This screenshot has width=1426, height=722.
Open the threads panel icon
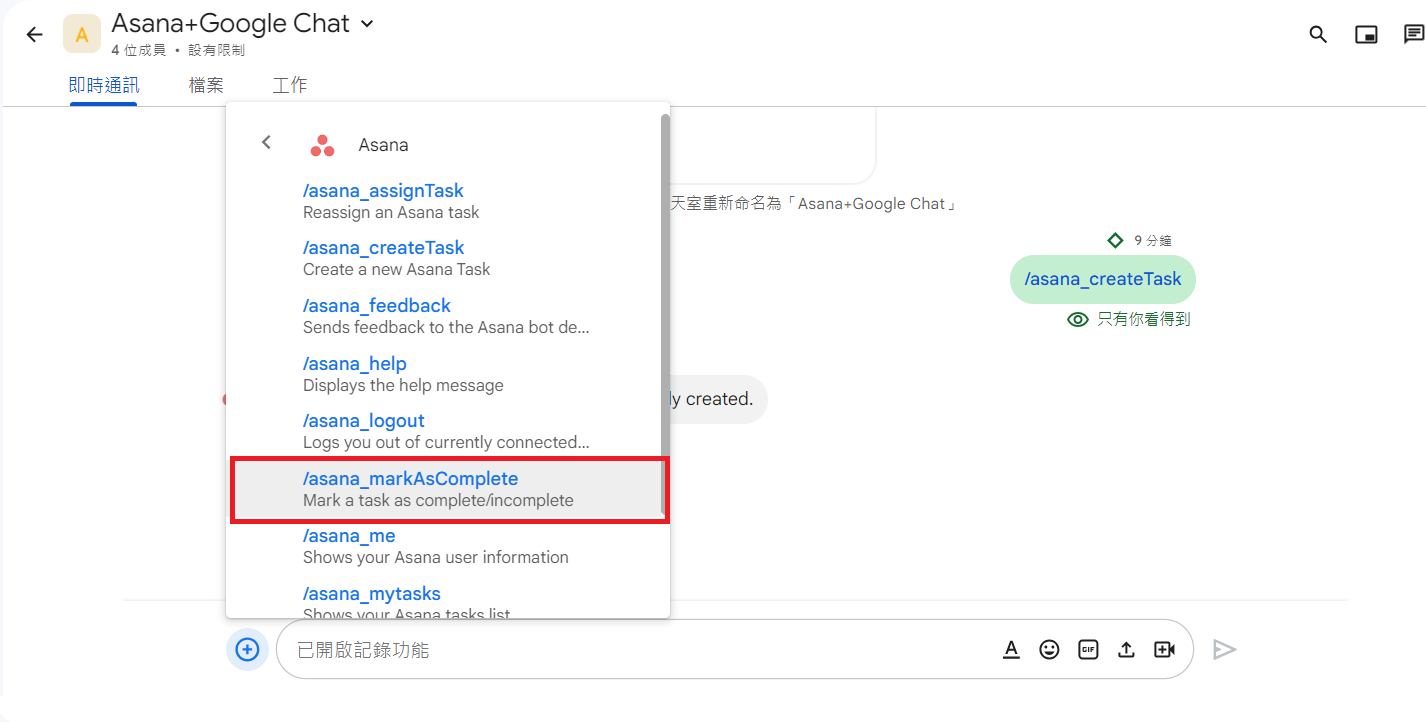[1413, 34]
